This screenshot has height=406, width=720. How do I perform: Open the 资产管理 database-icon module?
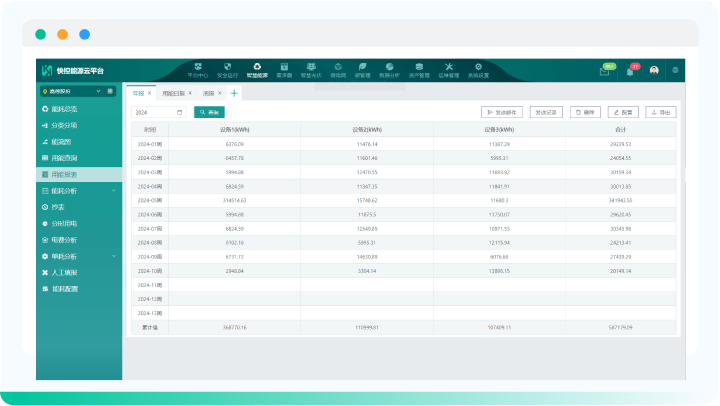(419, 70)
